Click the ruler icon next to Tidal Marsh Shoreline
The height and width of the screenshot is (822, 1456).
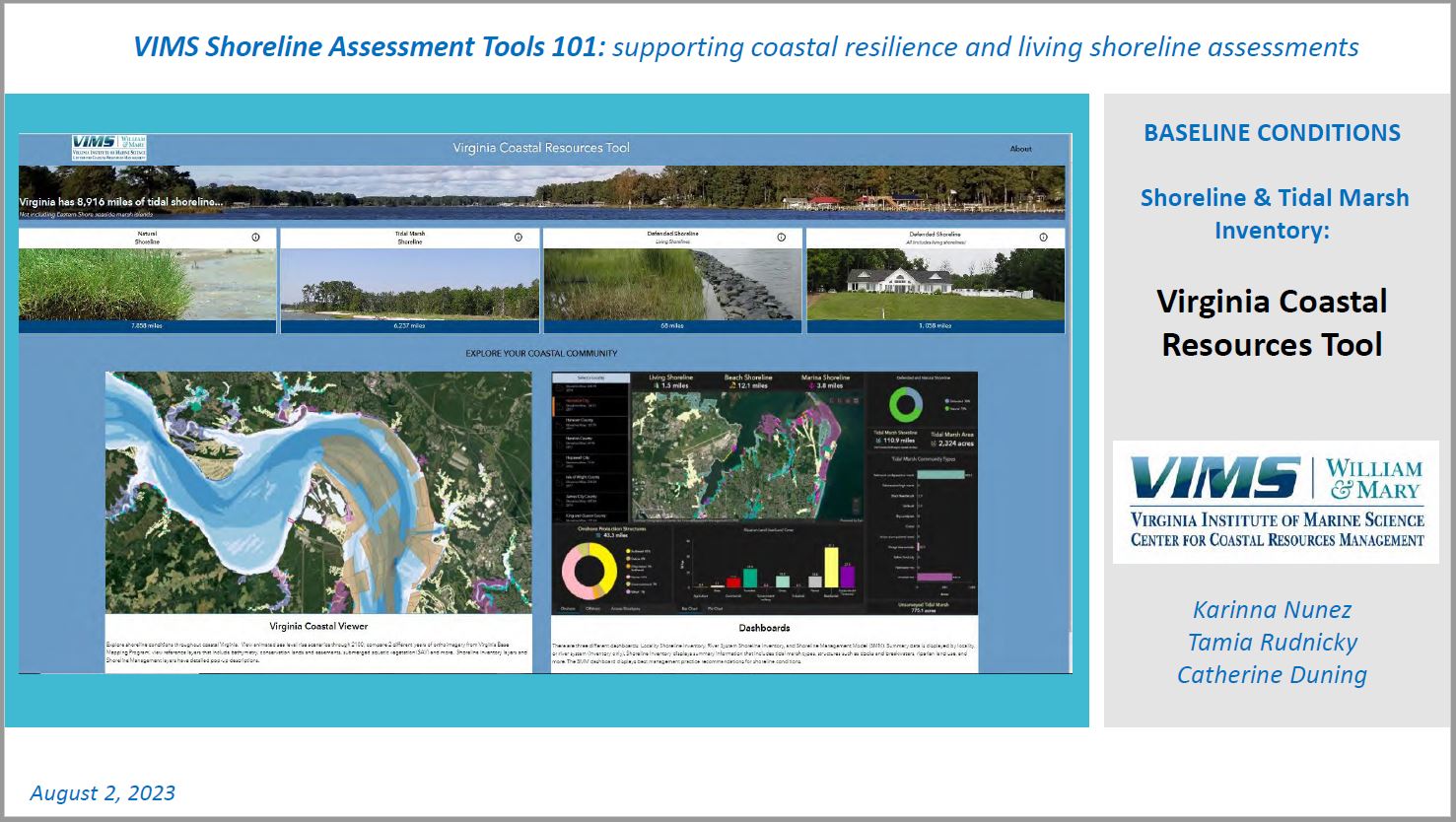877,440
